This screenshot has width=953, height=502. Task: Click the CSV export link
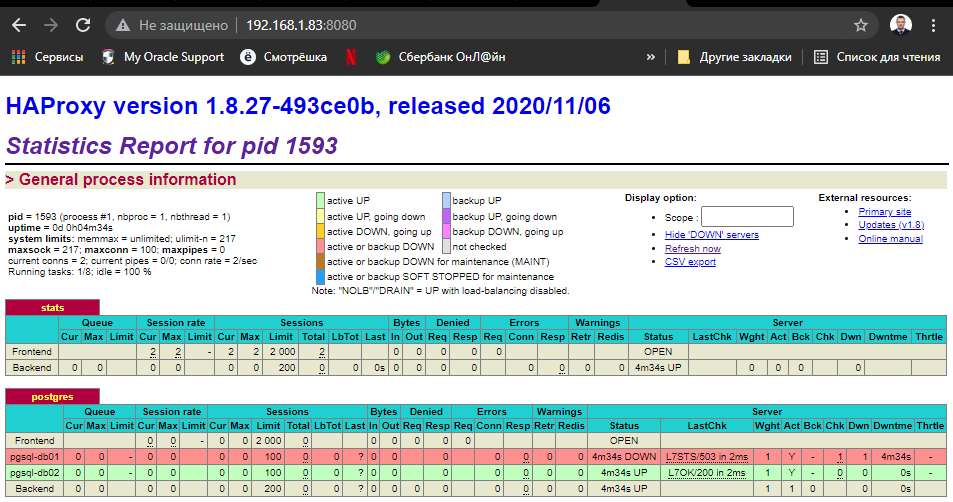690,262
